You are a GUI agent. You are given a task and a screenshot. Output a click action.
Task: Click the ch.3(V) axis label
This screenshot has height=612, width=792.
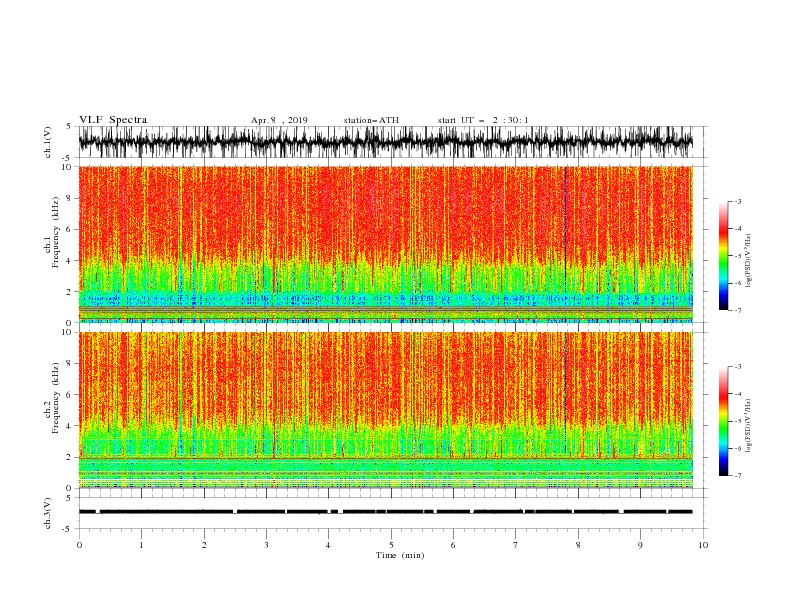(48, 513)
